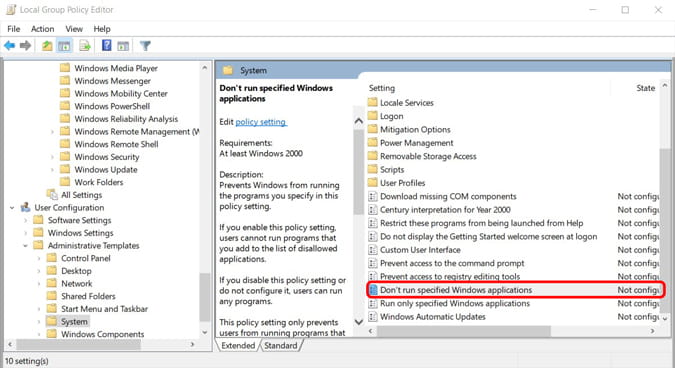
Task: Click the Up one level folder icon
Action: [x=47, y=45]
